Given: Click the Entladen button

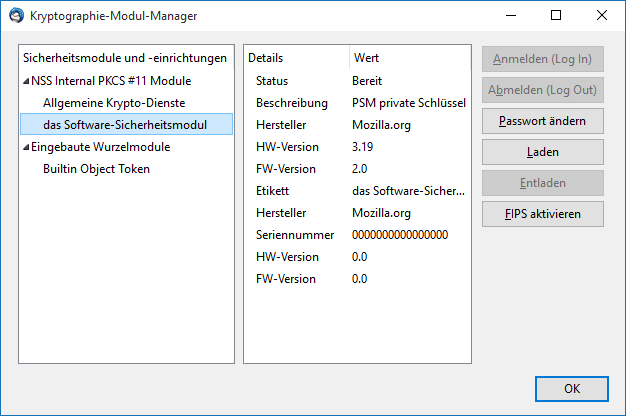Looking at the screenshot, I should pyautogui.click(x=543, y=183).
